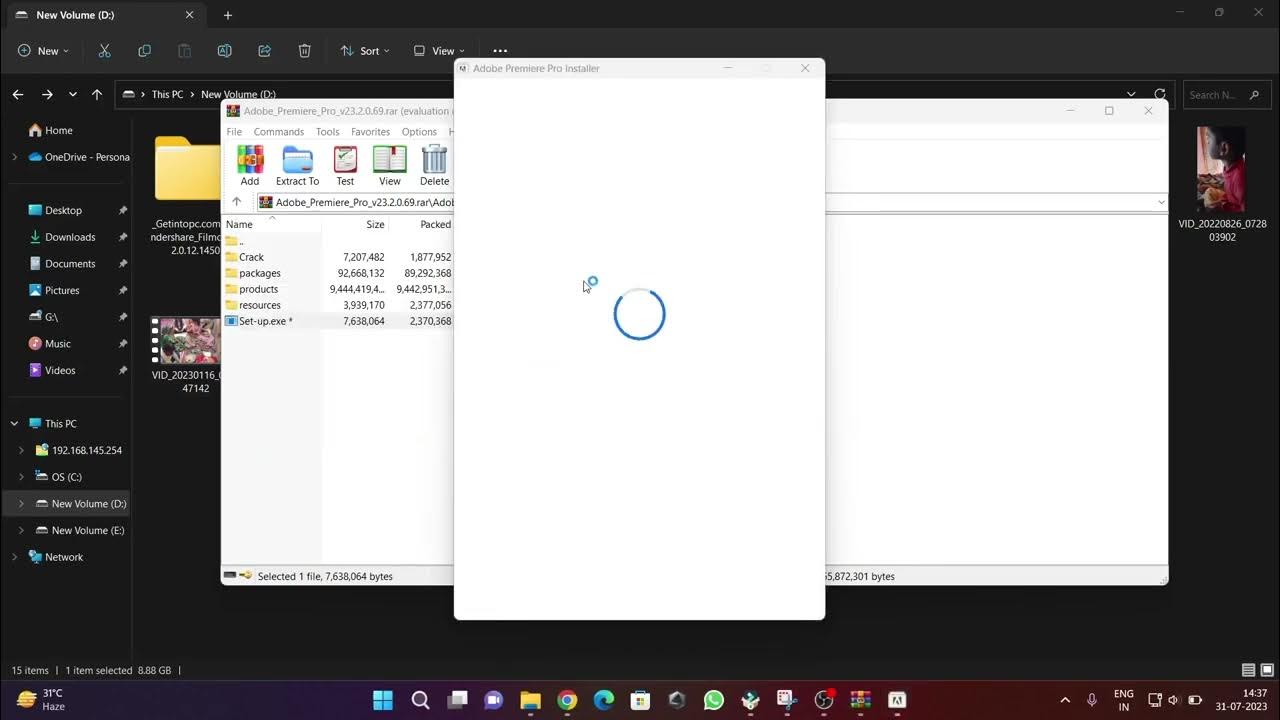The height and width of the screenshot is (720, 1280).
Task: Open the Sort dropdown
Action: [365, 51]
